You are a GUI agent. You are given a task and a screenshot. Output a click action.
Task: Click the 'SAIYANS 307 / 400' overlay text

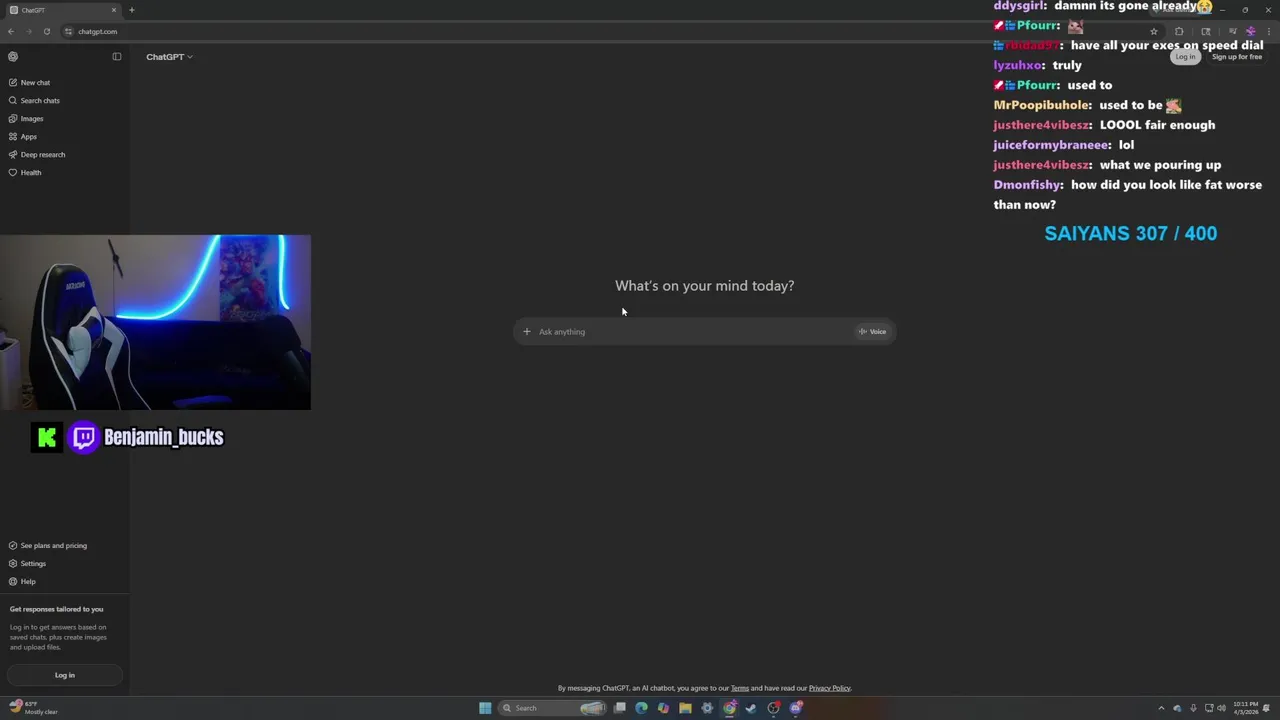point(1130,233)
